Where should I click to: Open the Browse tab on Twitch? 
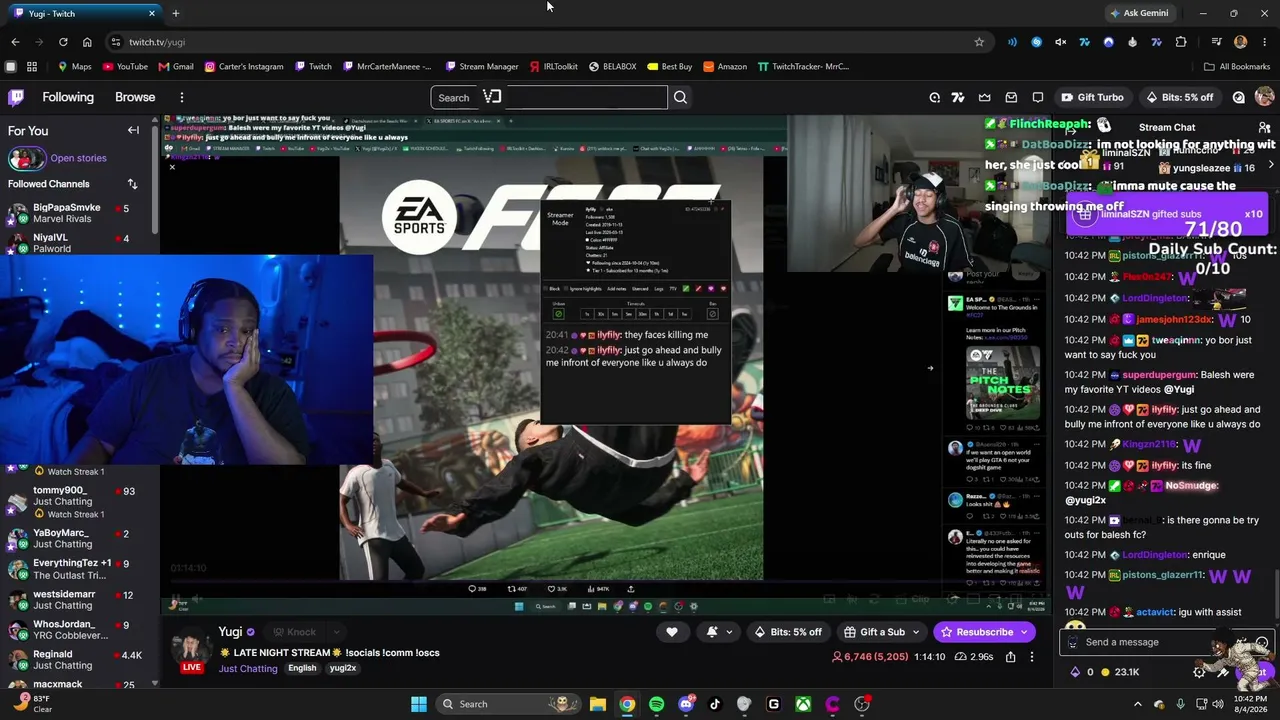click(135, 97)
